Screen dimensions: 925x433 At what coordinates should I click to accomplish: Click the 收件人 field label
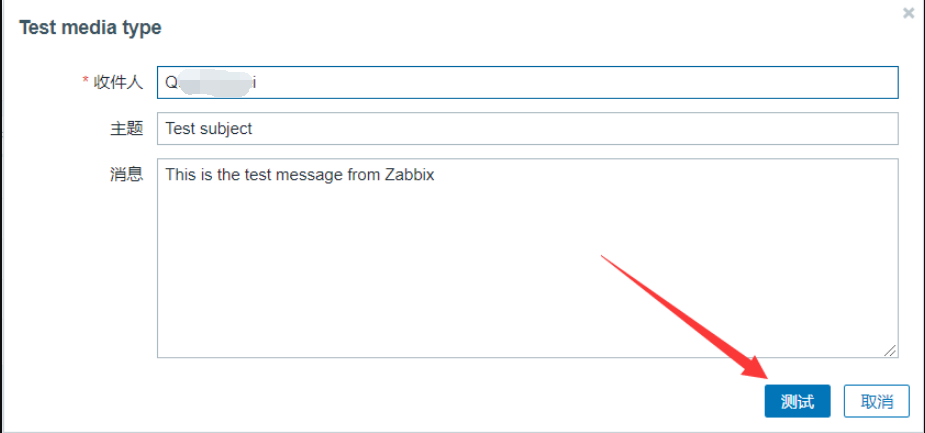[118, 82]
